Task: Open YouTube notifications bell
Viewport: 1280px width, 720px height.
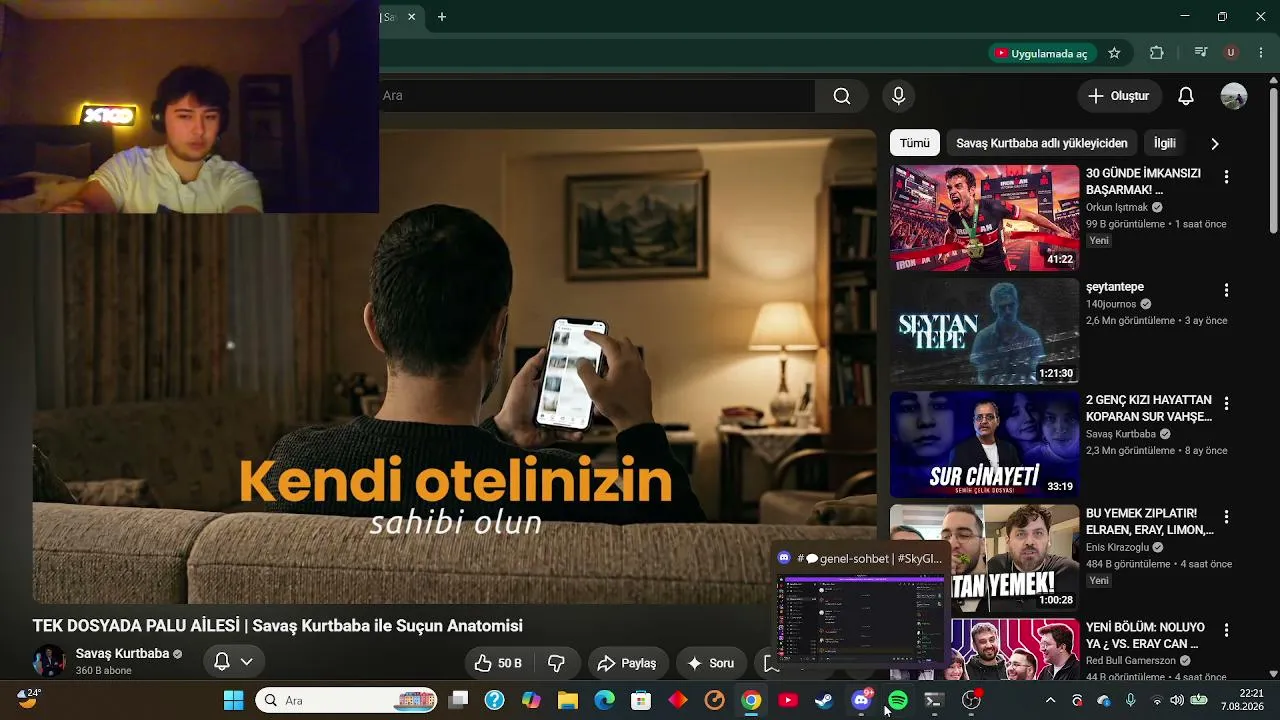Action: (1185, 96)
